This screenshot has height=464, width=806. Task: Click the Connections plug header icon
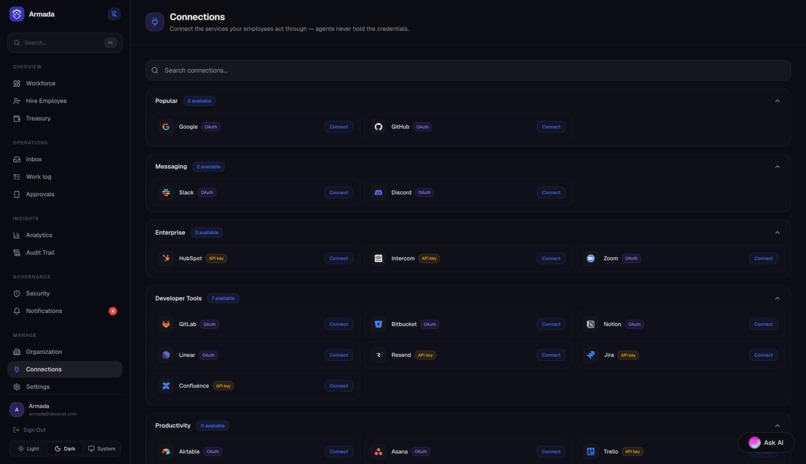[x=154, y=22]
